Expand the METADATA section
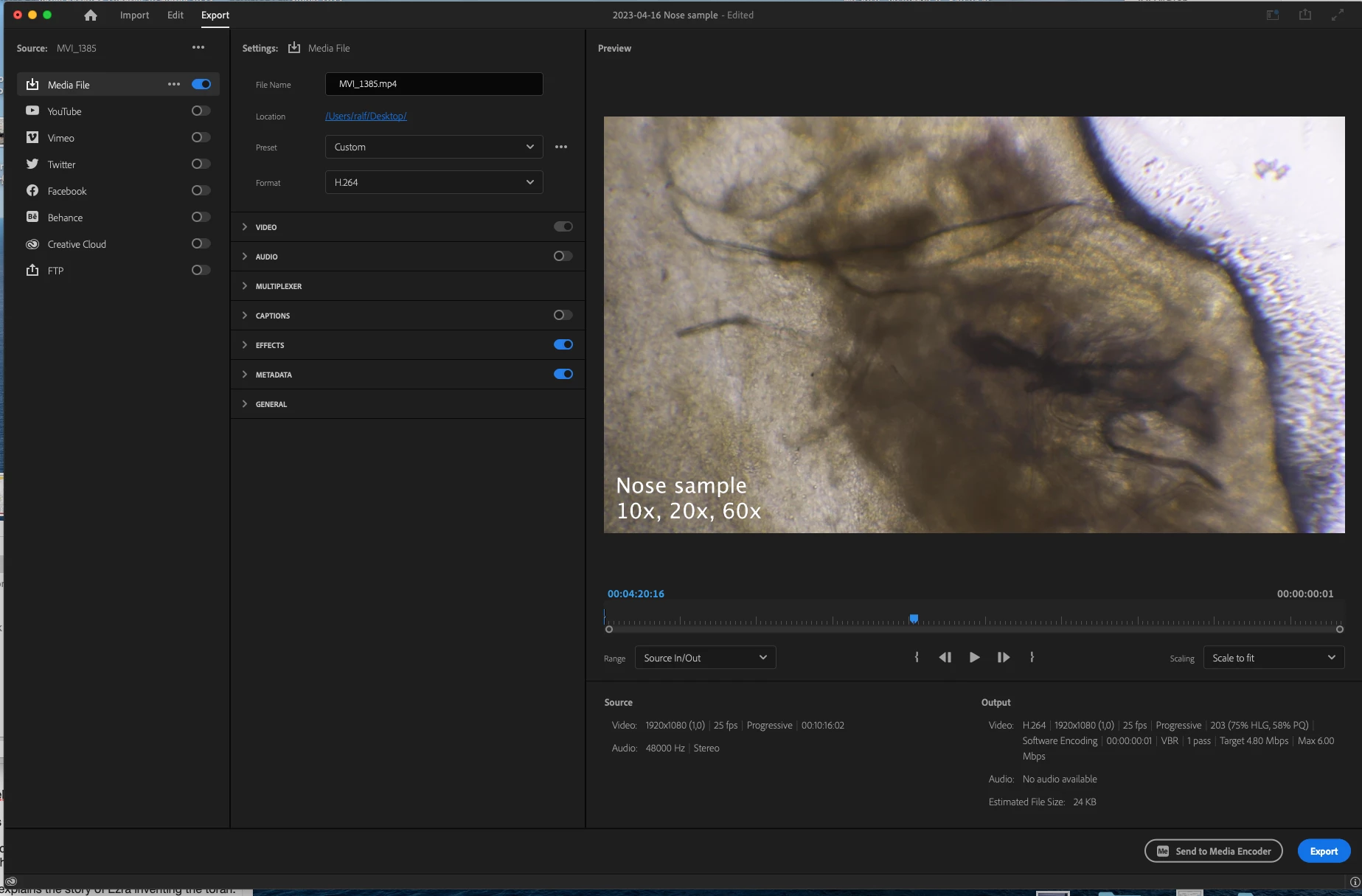 pyautogui.click(x=245, y=374)
